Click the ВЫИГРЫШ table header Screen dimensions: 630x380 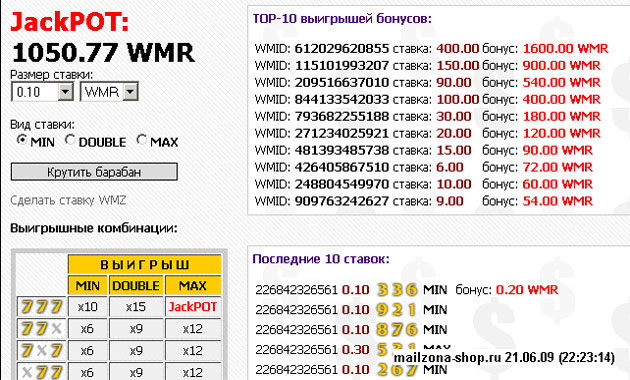point(145,265)
